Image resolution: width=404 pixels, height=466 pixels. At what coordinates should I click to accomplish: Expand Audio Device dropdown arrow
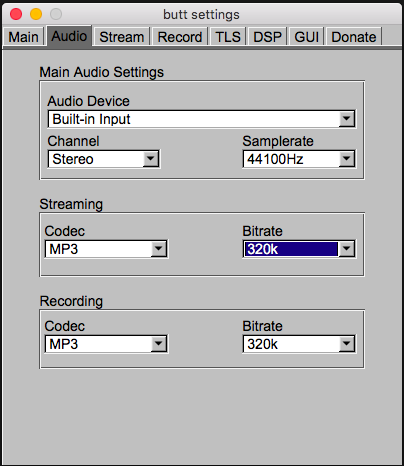tap(347, 119)
